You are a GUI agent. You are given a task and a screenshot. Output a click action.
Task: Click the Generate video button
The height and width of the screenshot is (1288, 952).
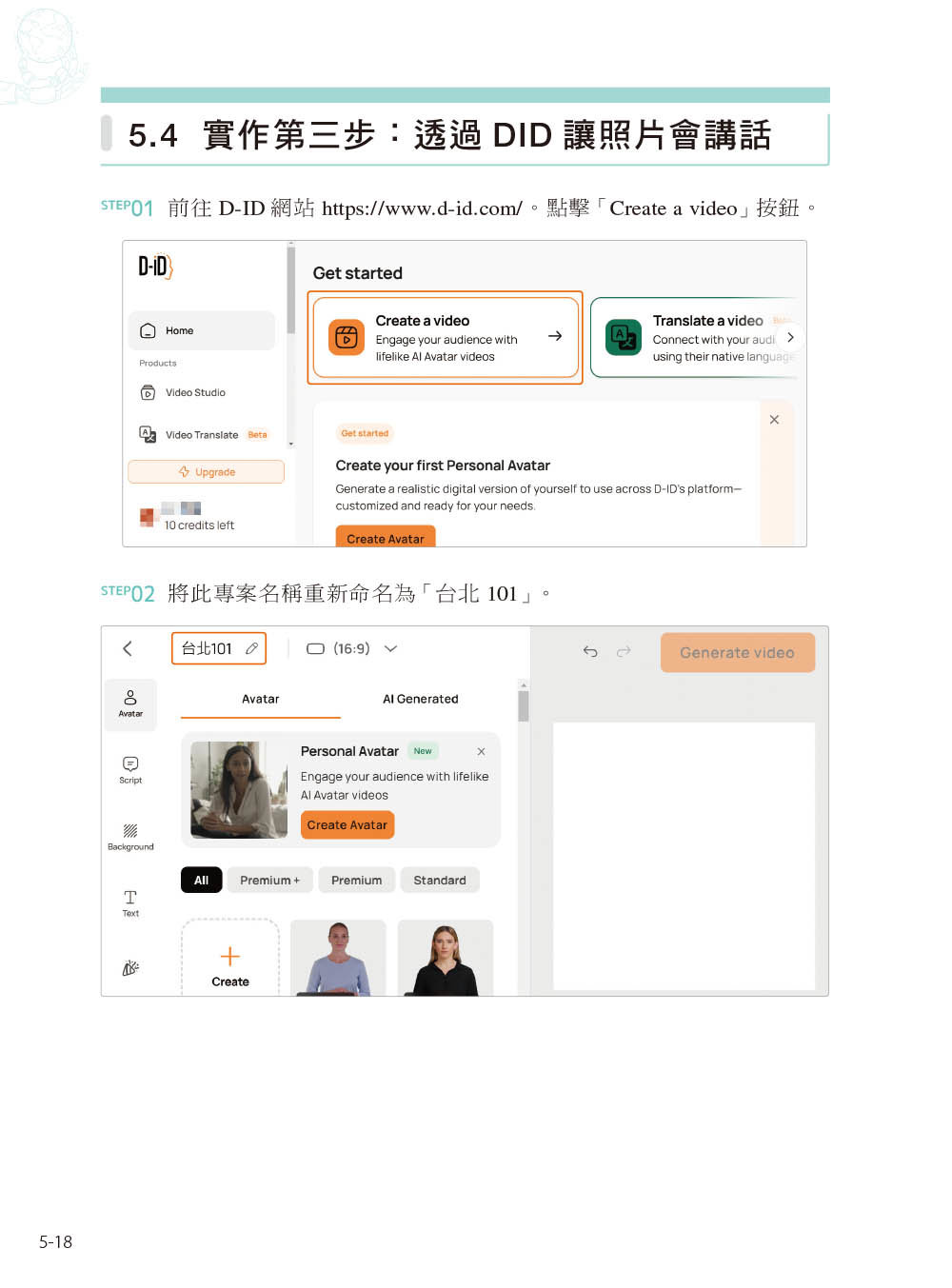738,653
